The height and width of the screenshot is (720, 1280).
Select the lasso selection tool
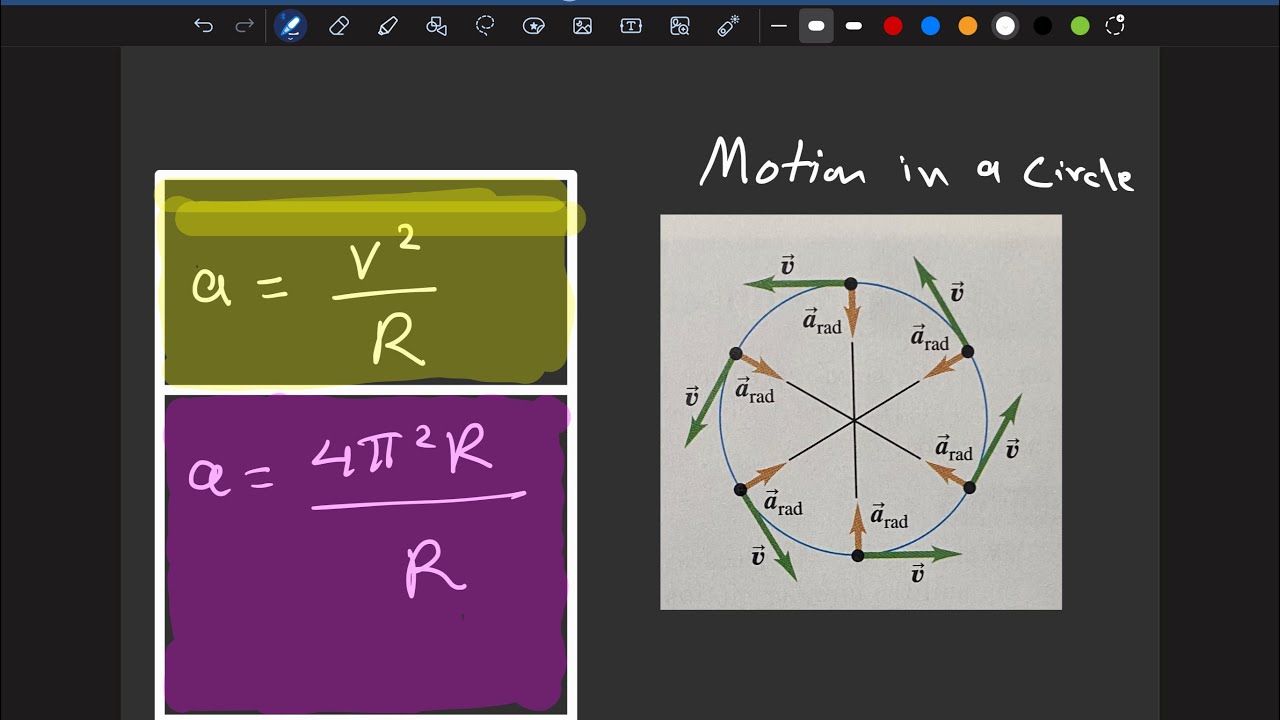485,26
